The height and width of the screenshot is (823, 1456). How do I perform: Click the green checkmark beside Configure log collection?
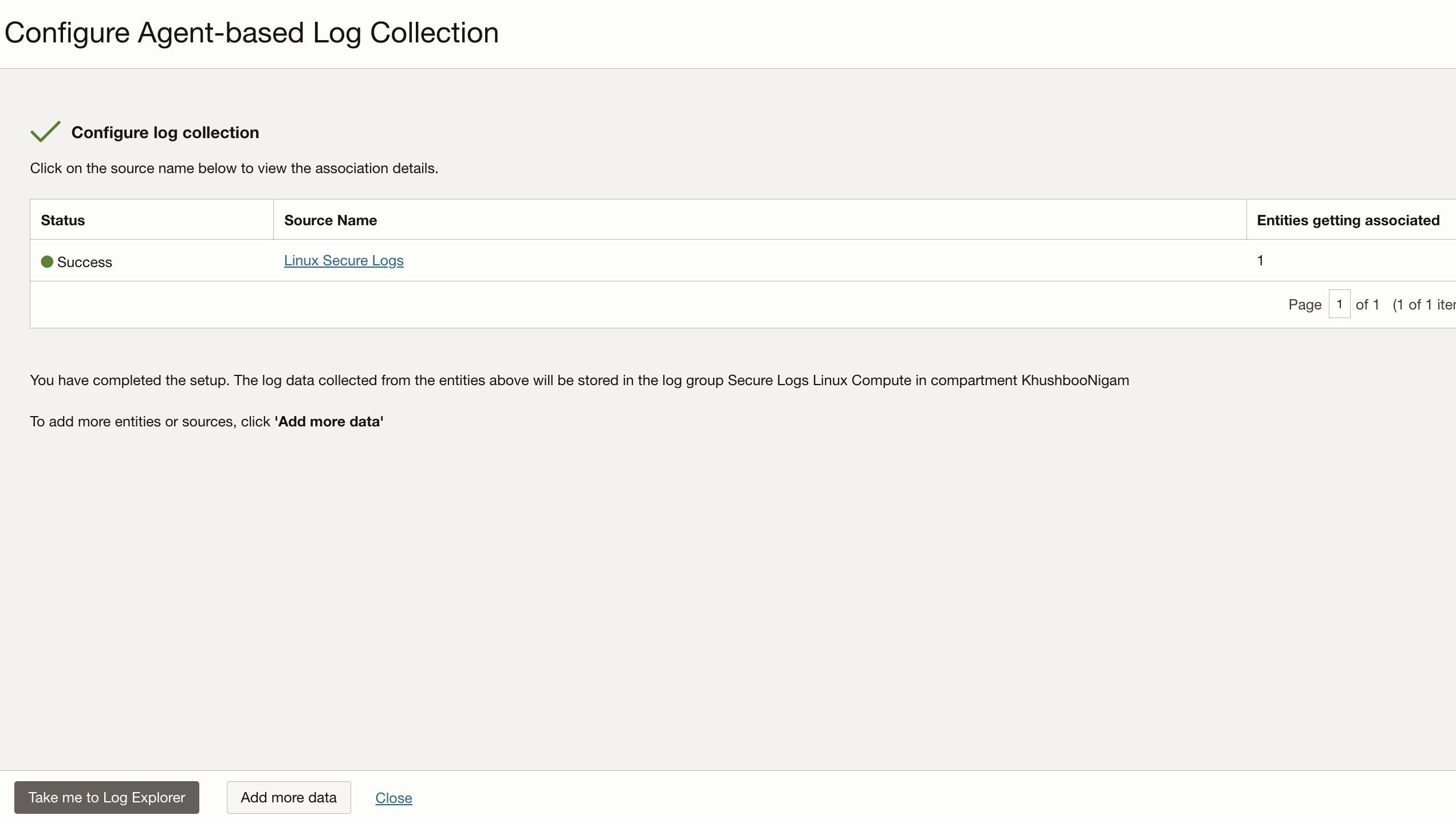[x=45, y=131]
